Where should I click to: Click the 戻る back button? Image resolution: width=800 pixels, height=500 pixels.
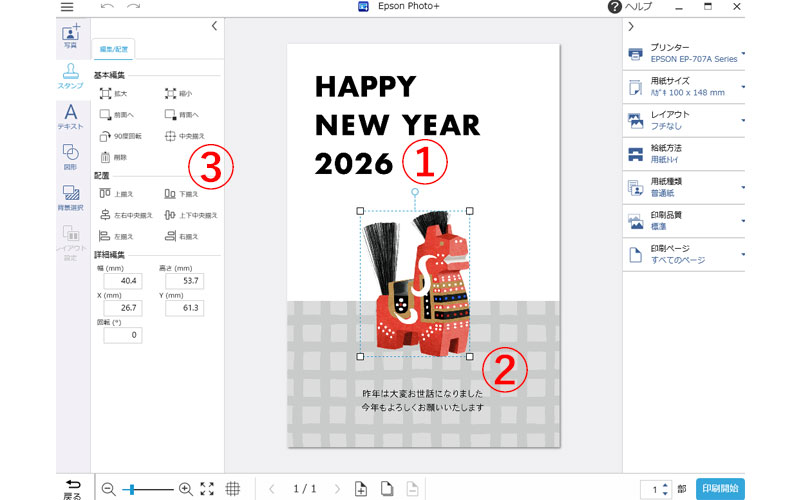(72, 488)
